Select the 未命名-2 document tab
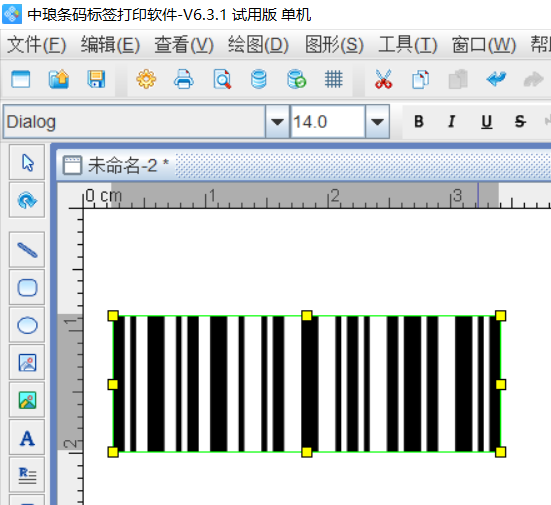 (x=116, y=165)
